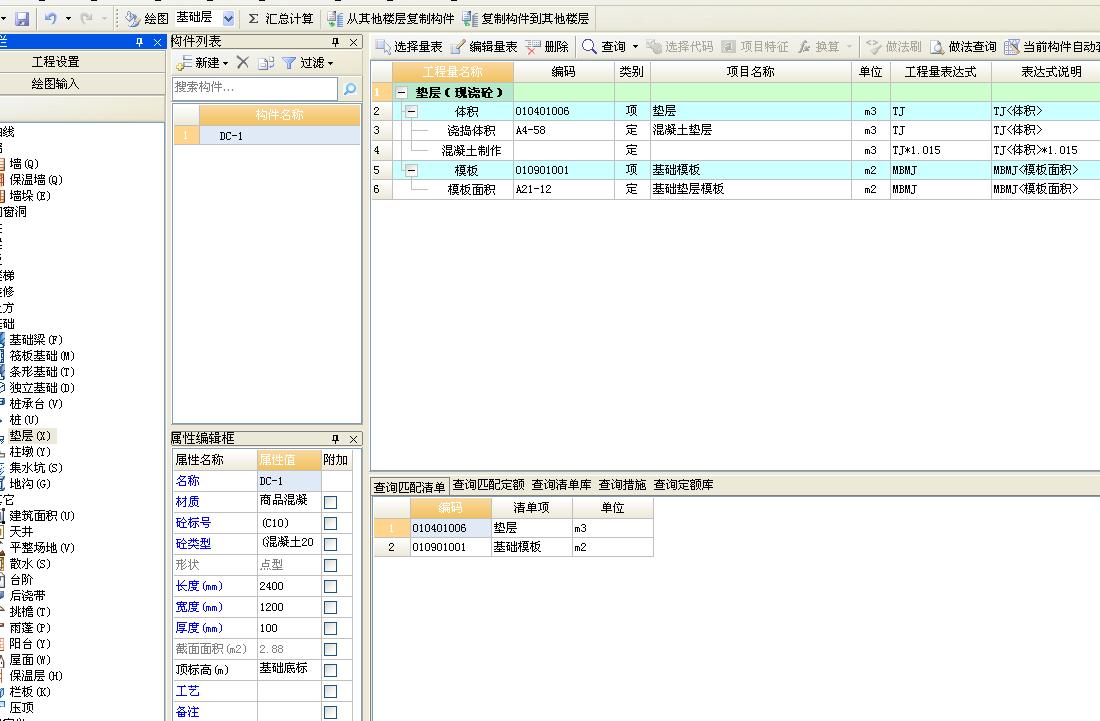Select 建筑面积(U) in component tree

41,516
